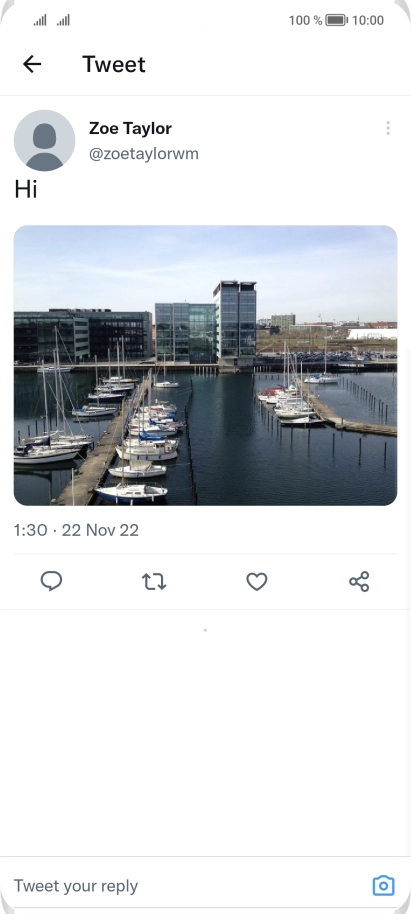
Task: Click the Zoe Taylor display name
Action: click(131, 128)
